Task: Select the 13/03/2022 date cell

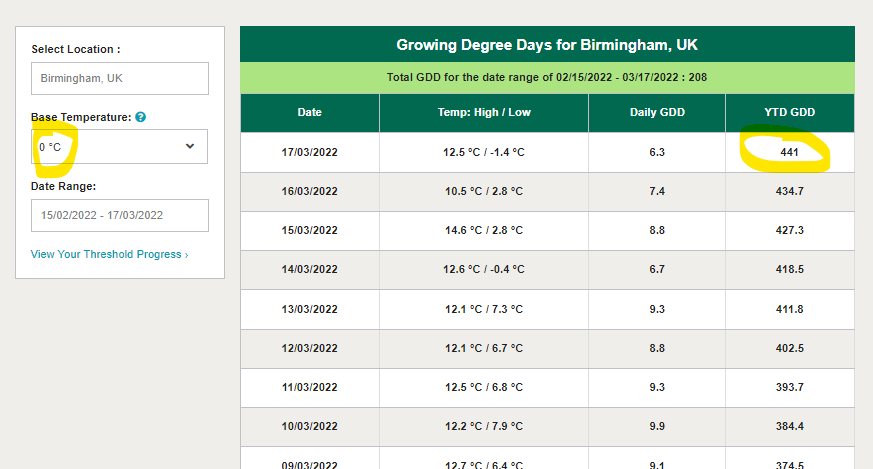Action: pyautogui.click(x=309, y=308)
